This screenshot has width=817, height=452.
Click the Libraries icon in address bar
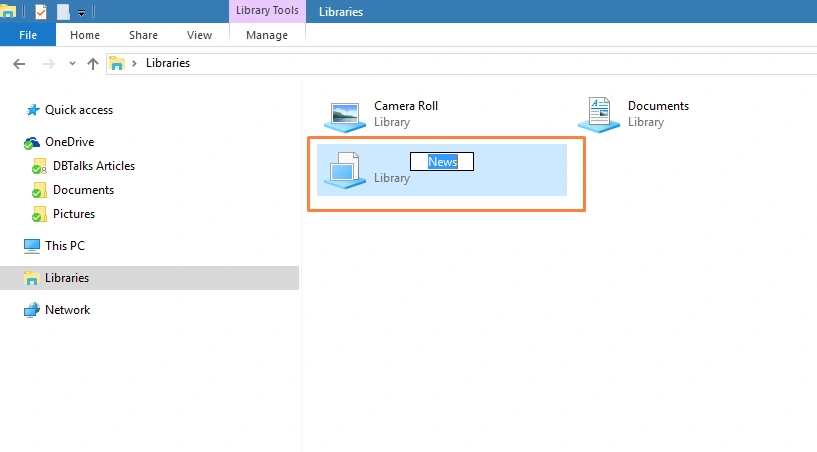pos(117,64)
